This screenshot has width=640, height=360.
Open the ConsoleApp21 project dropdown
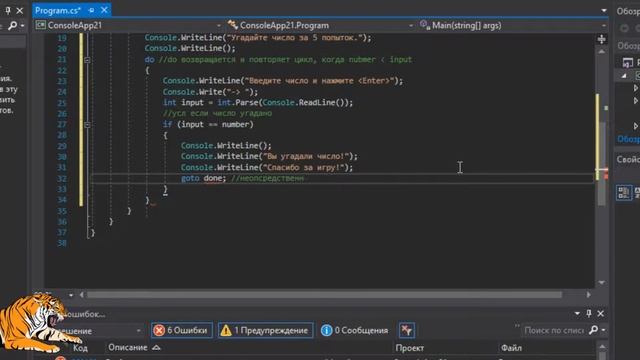click(x=129, y=25)
